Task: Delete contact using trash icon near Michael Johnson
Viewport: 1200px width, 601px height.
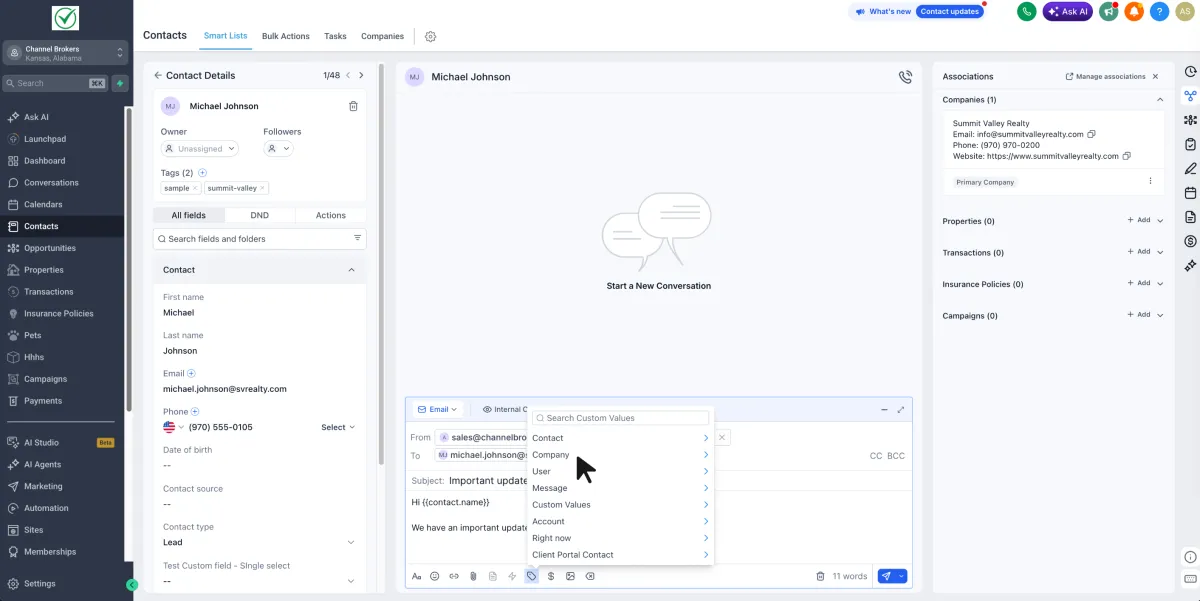Action: tap(353, 106)
